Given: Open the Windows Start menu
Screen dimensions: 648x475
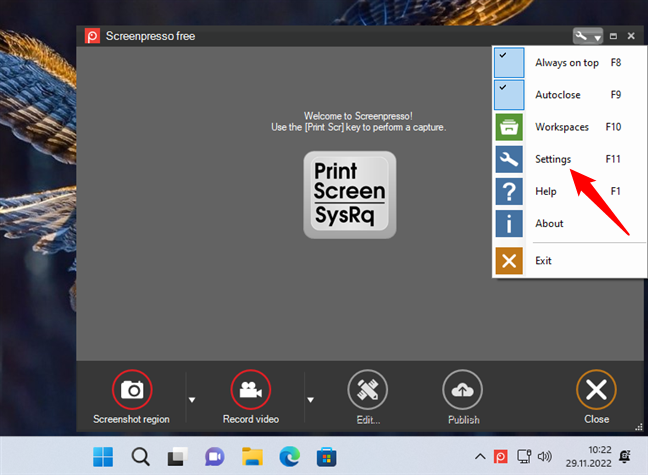Looking at the screenshot, I should 103,457.
